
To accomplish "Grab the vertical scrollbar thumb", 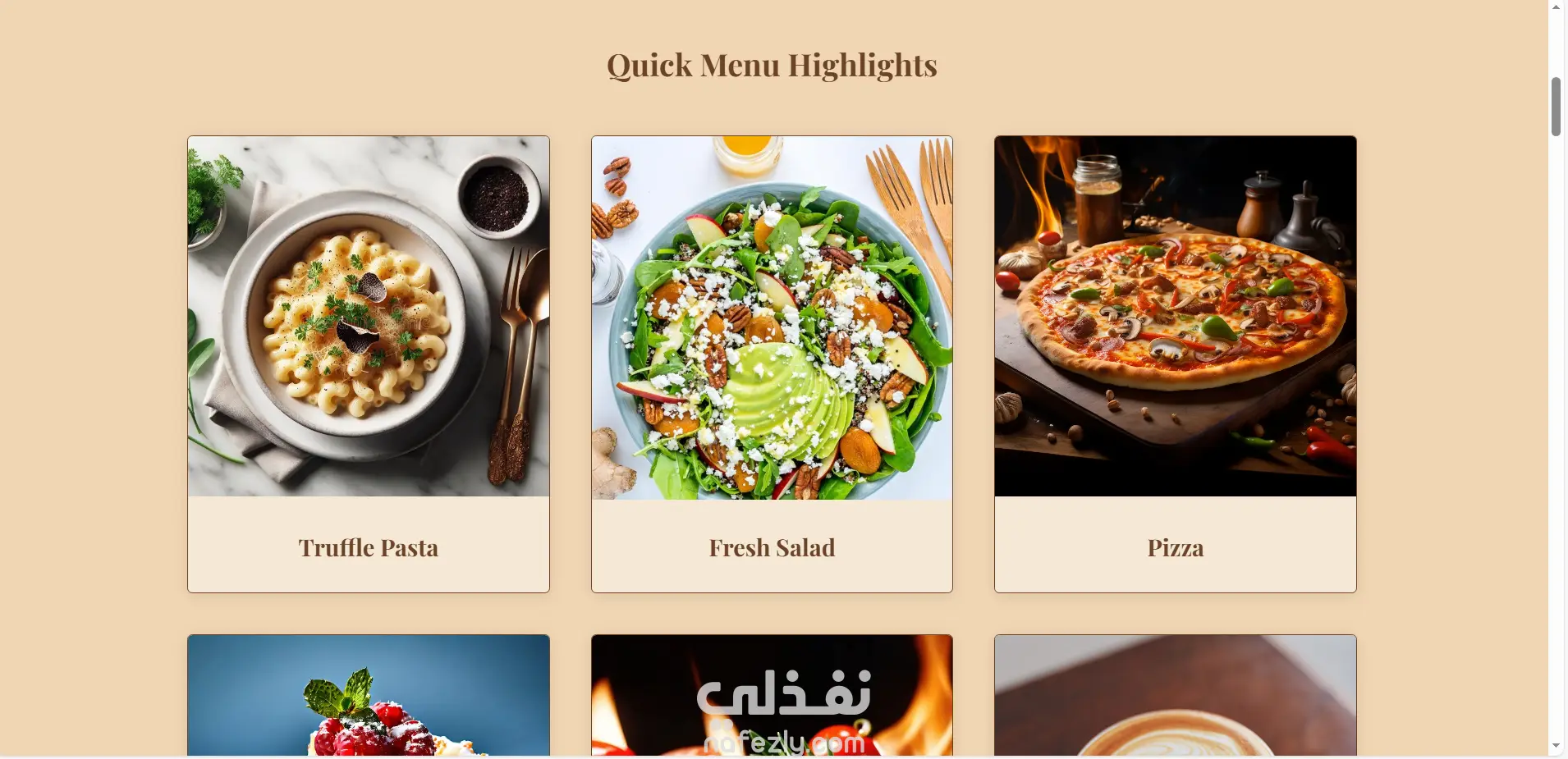I will coord(1556,107).
